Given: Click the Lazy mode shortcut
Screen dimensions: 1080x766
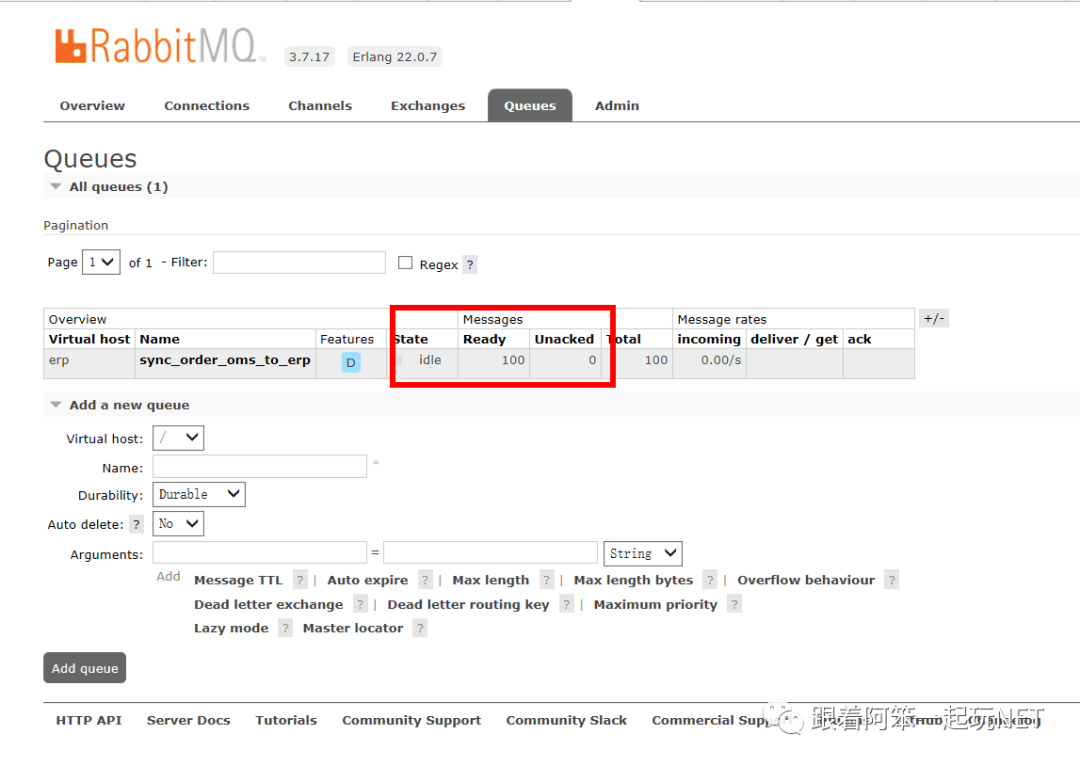Looking at the screenshot, I should pyautogui.click(x=231, y=628).
